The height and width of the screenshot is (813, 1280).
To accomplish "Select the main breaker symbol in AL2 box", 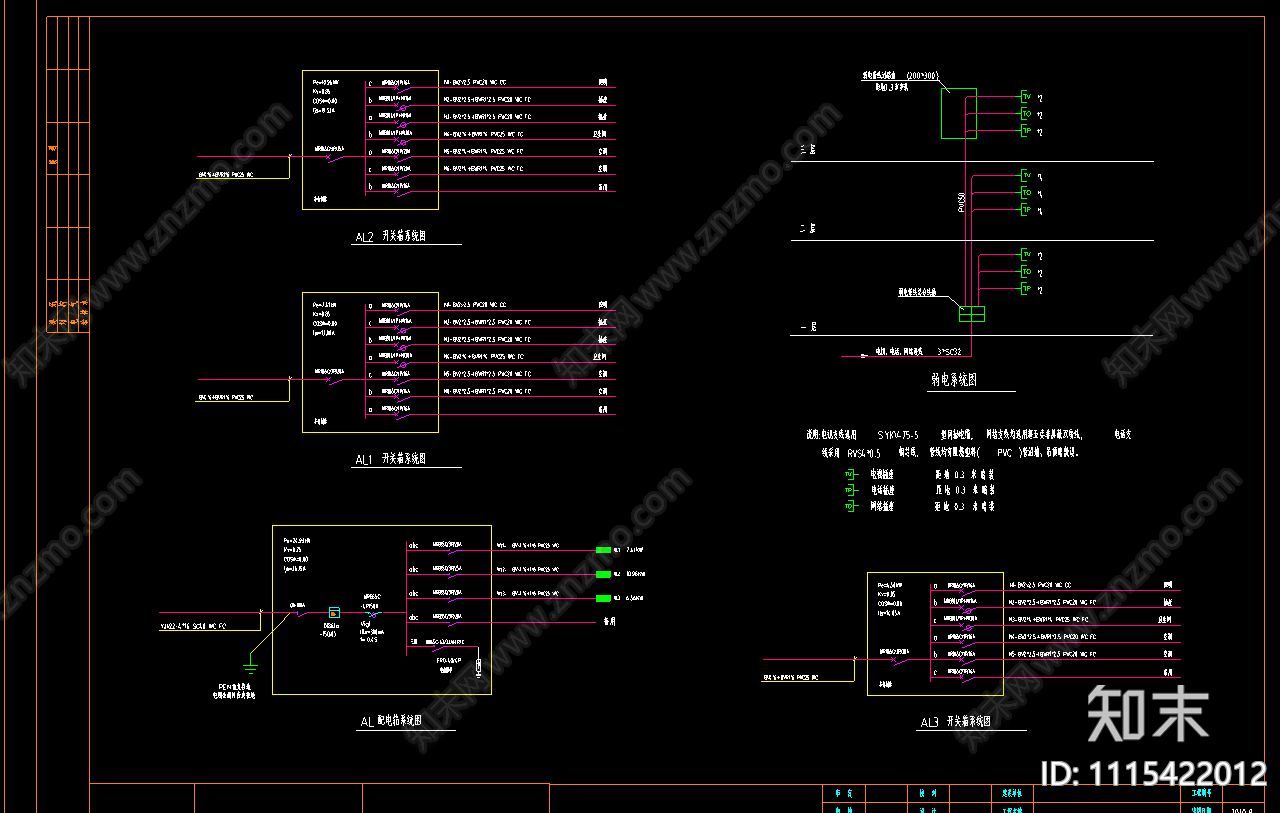I will (x=335, y=156).
